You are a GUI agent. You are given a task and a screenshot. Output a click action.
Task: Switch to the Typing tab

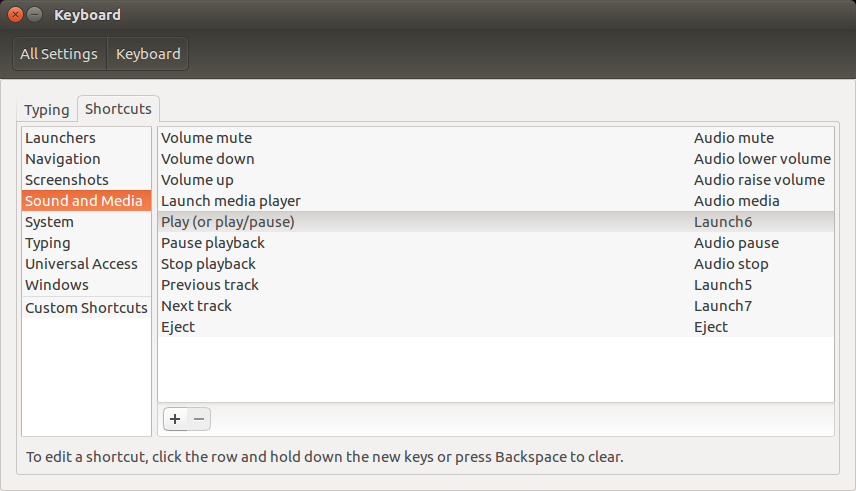47,110
